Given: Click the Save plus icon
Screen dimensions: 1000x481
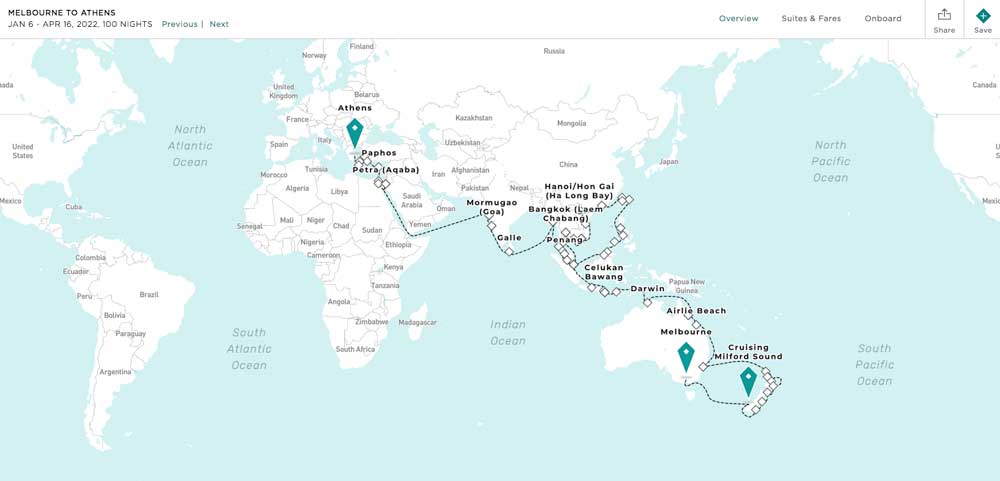Looking at the screenshot, I should tap(982, 15).
